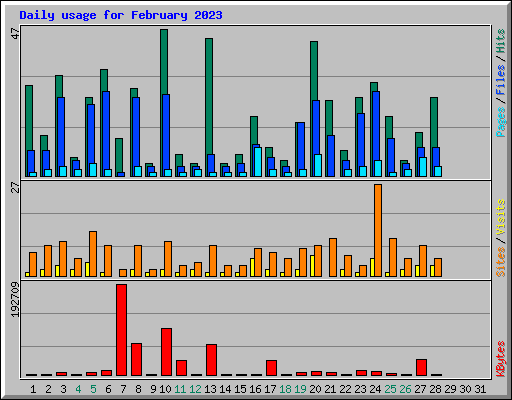Click green weekend day "12" label
Viewport: 512px width, 400px height.
(195, 389)
